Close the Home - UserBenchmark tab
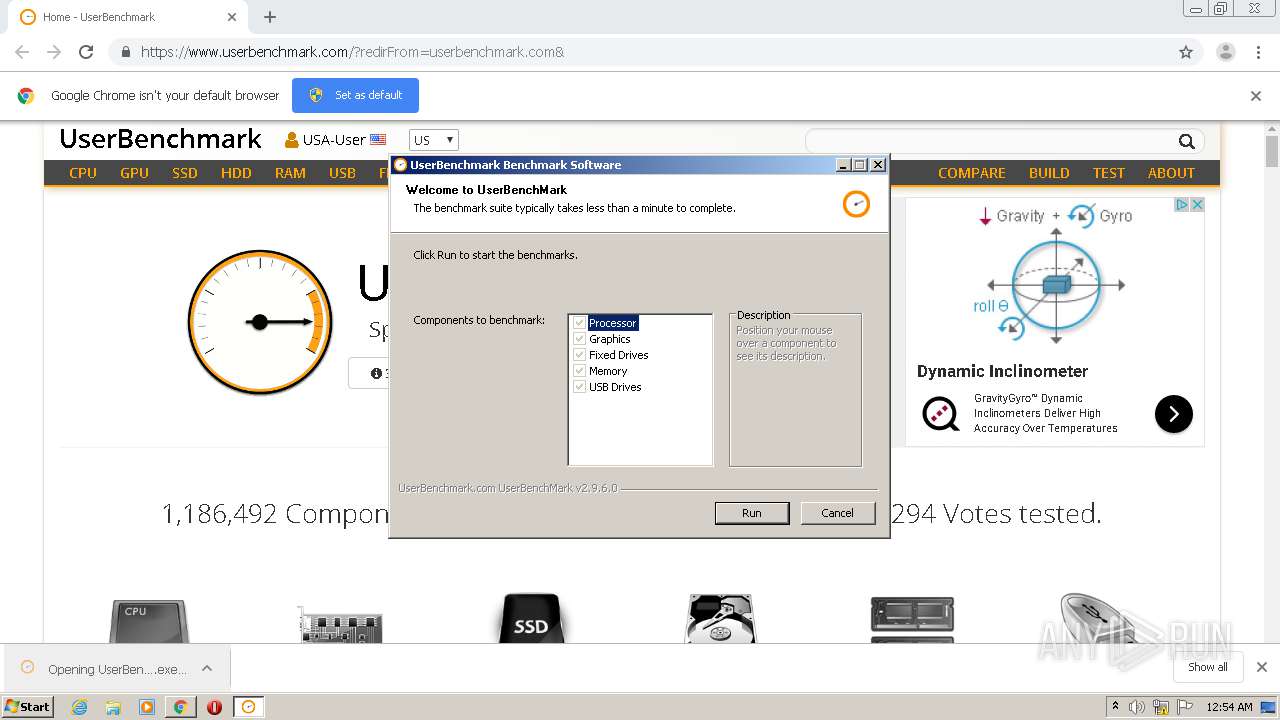Image resolution: width=1280 pixels, height=720 pixels. tap(232, 17)
